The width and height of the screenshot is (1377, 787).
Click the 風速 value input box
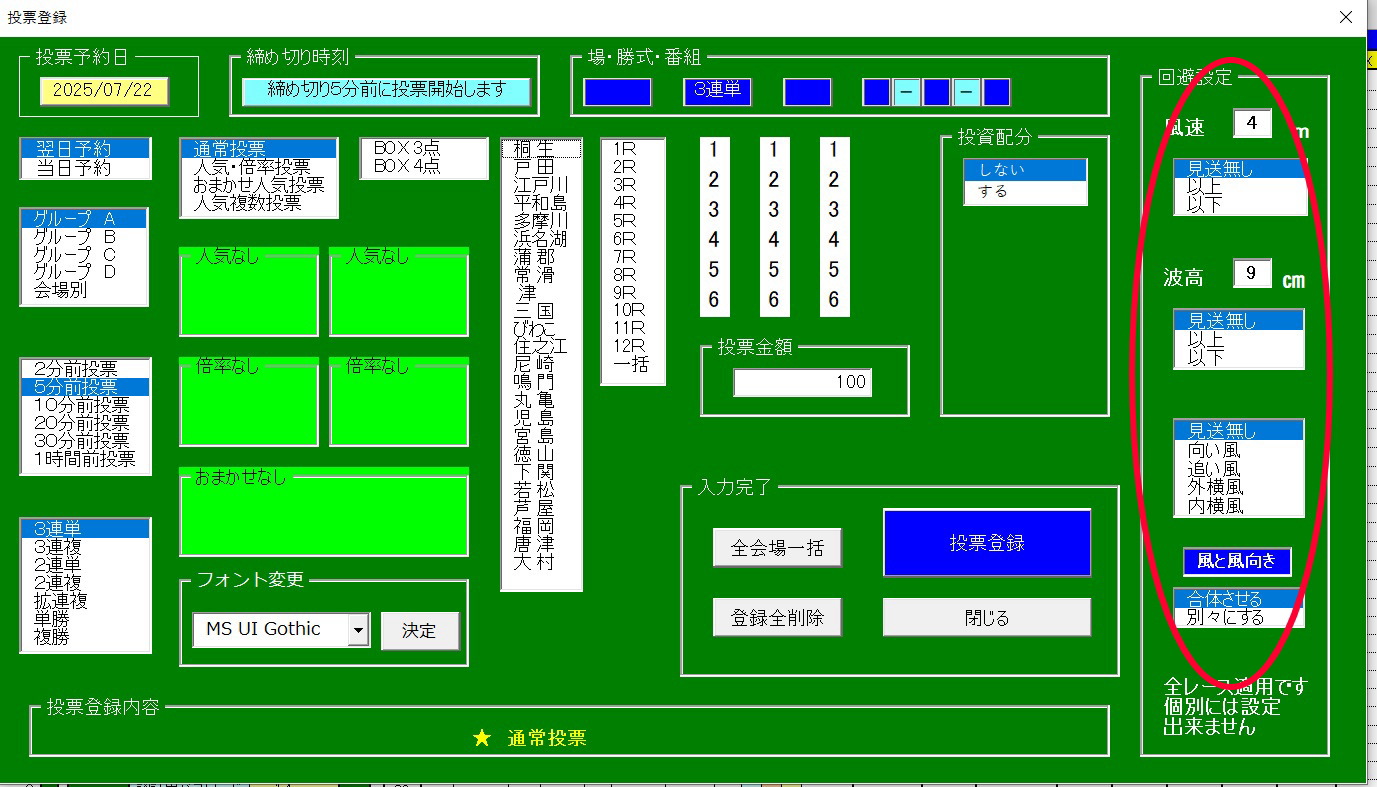(1252, 124)
